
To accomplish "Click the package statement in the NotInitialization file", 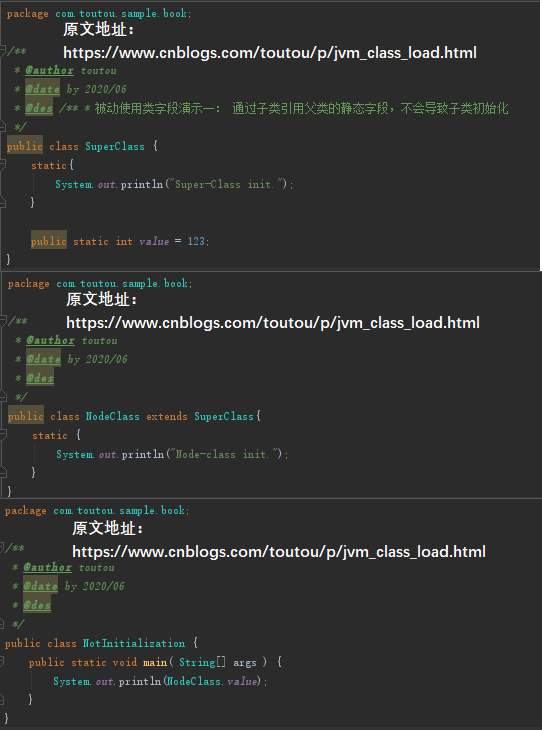I will pos(97,510).
